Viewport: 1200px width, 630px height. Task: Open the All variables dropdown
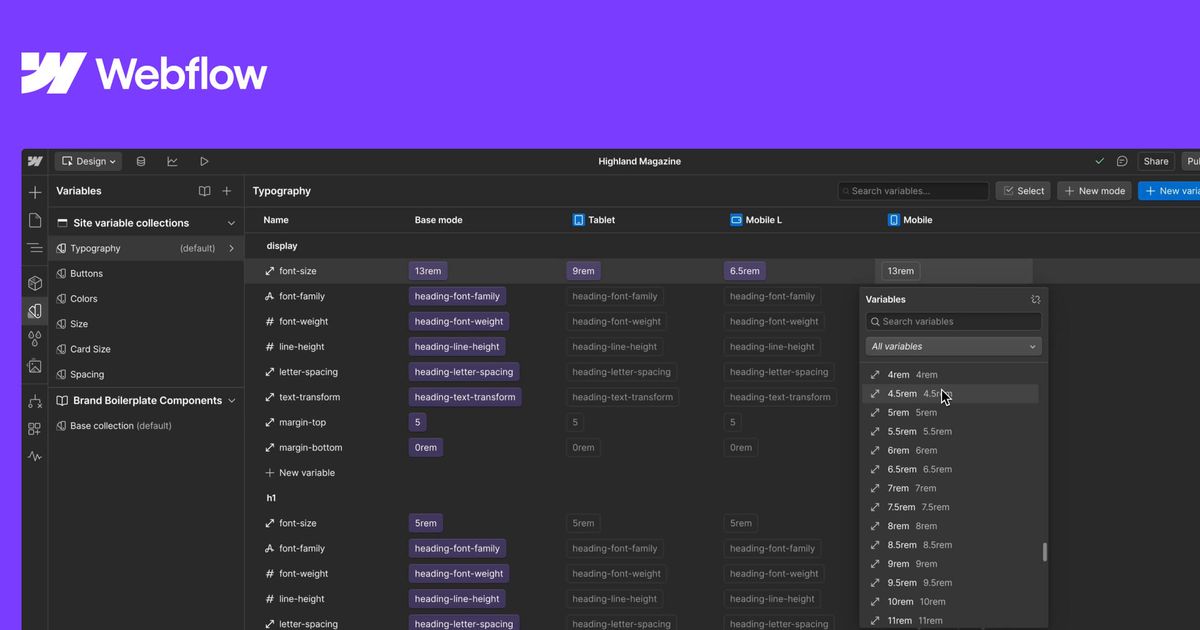(x=953, y=346)
